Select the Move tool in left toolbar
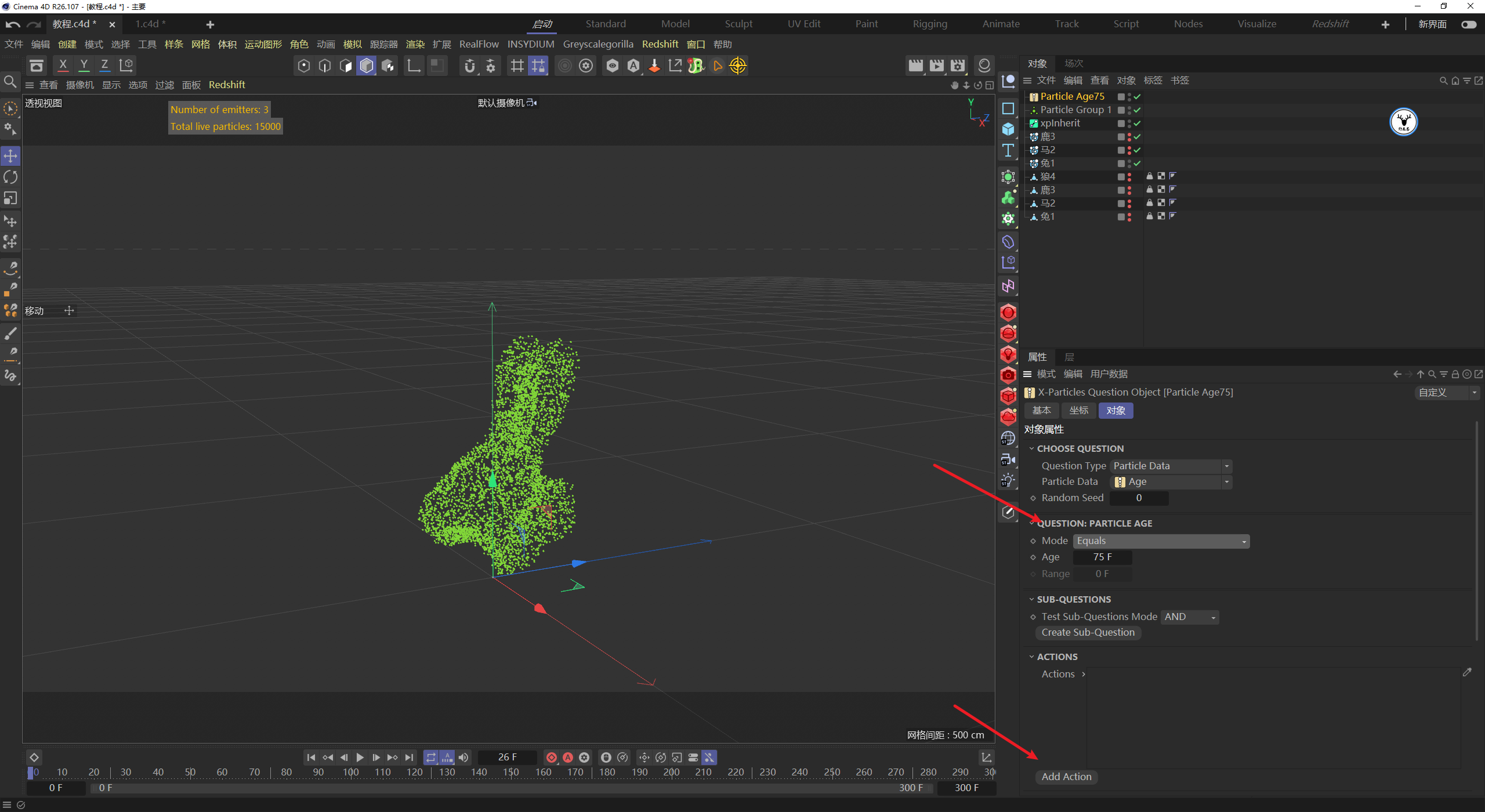The height and width of the screenshot is (812, 1485). coord(10,155)
